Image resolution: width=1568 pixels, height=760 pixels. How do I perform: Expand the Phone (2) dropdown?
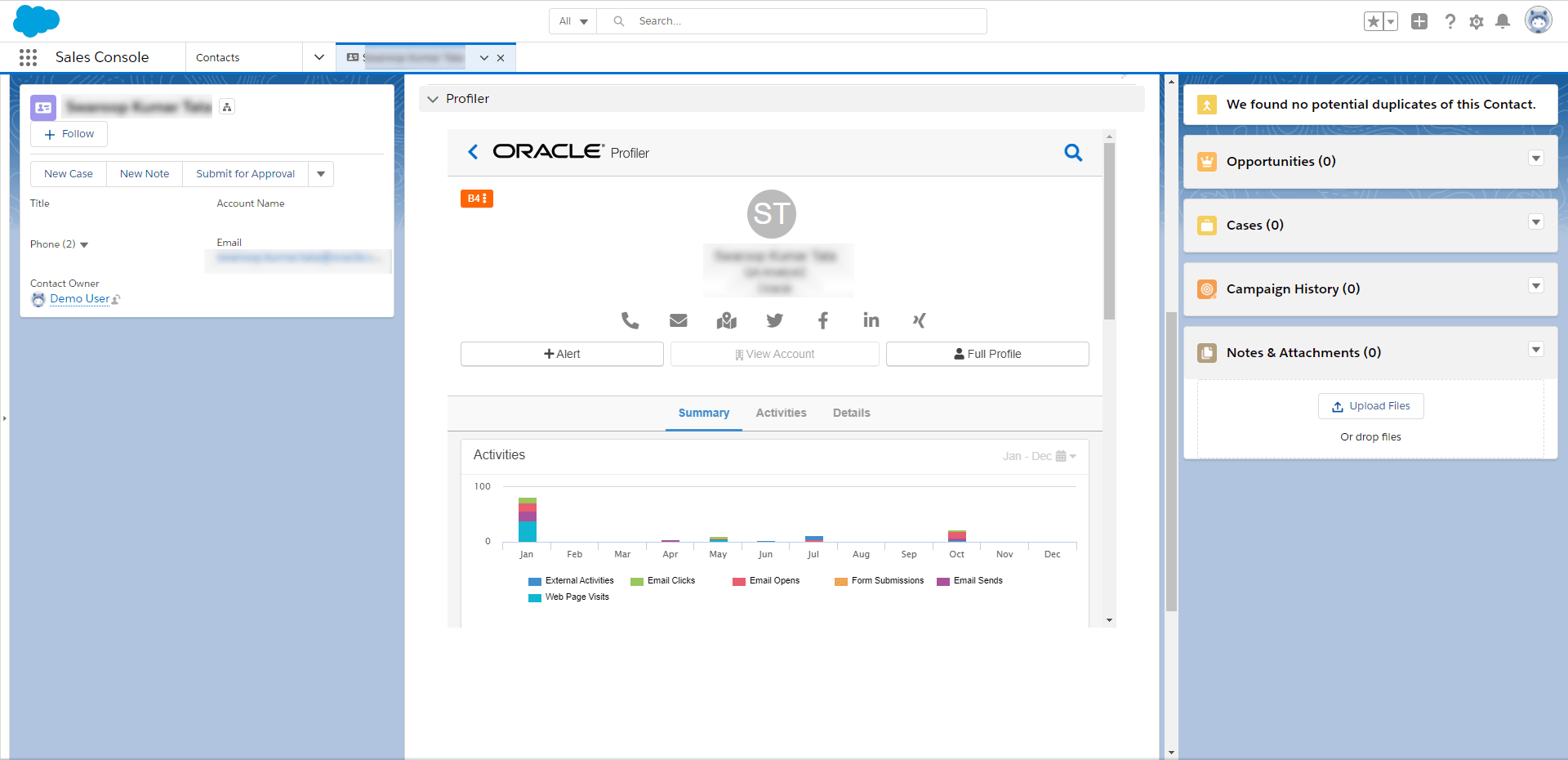tap(84, 245)
